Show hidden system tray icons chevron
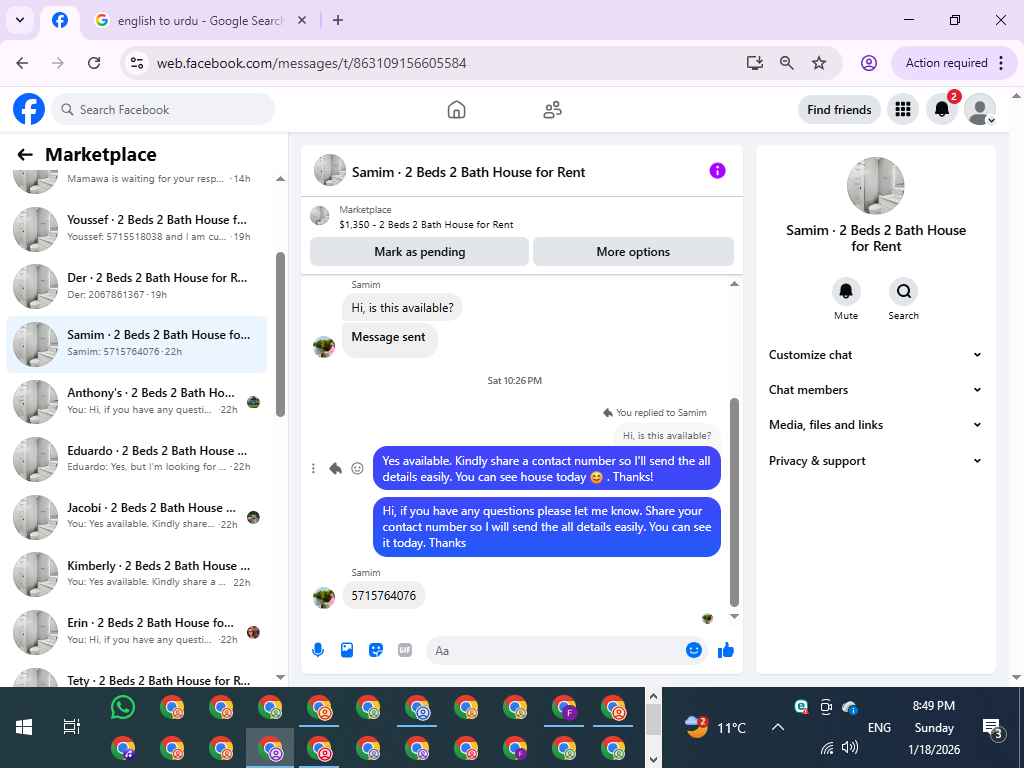The image size is (1024, 768). pyautogui.click(x=778, y=727)
